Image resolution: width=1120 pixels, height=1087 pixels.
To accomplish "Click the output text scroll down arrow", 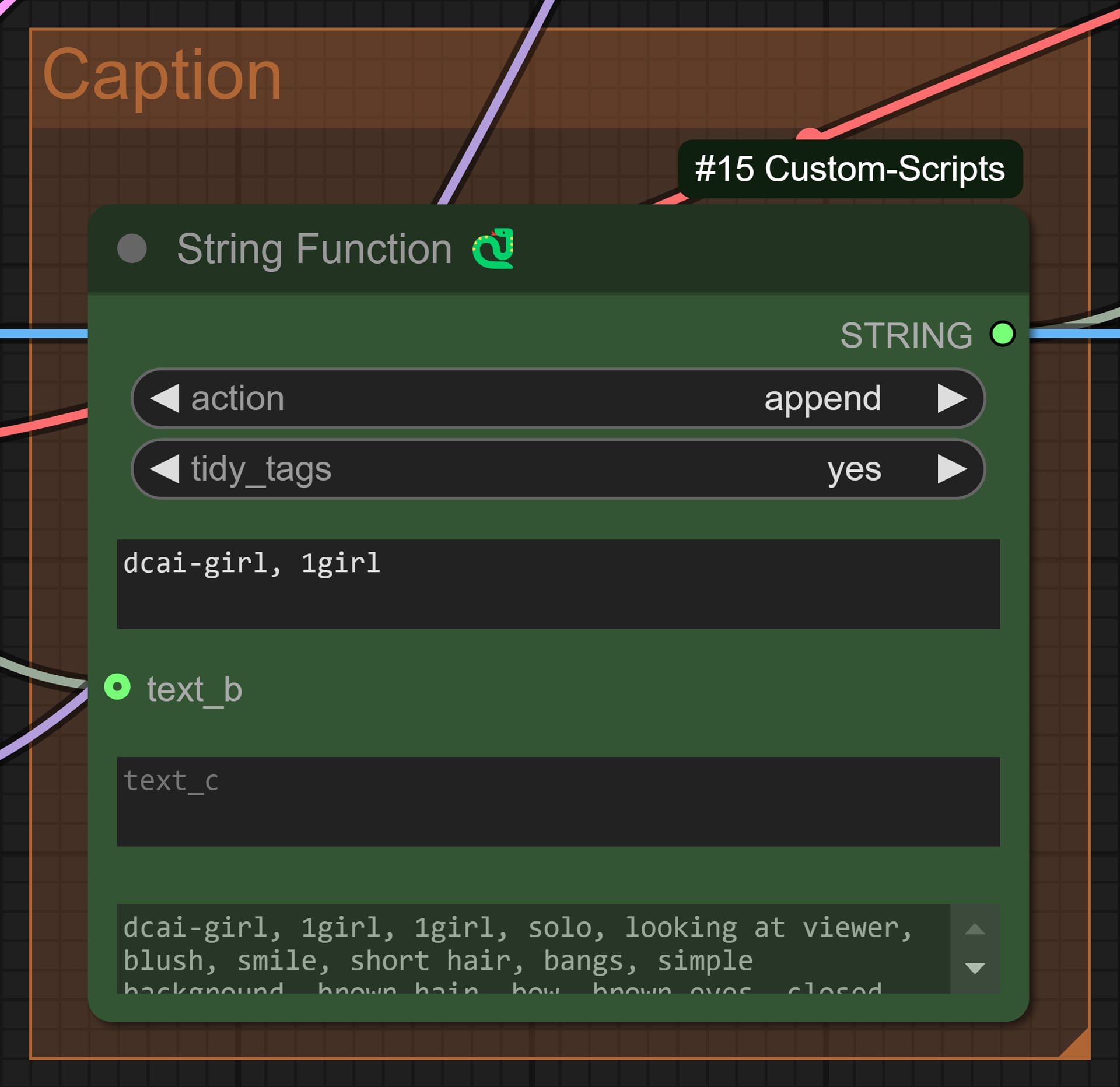I will pos(975,969).
